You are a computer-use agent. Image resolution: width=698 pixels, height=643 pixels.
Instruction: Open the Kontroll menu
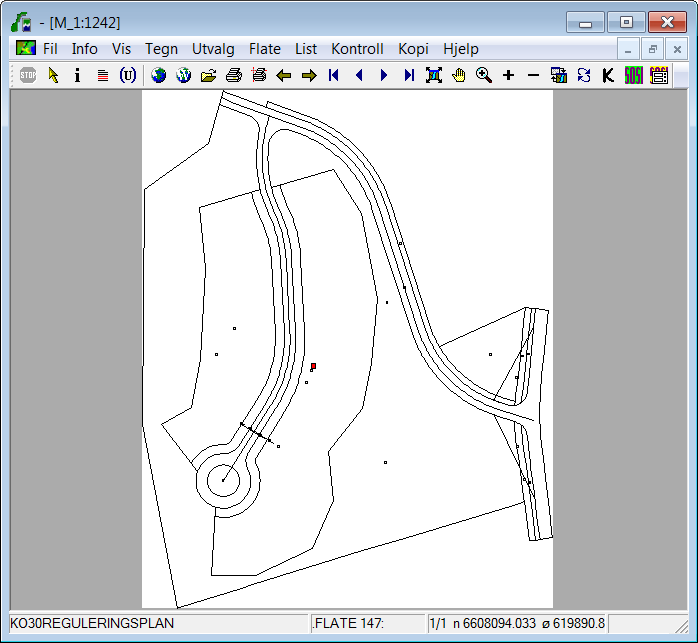(x=357, y=49)
